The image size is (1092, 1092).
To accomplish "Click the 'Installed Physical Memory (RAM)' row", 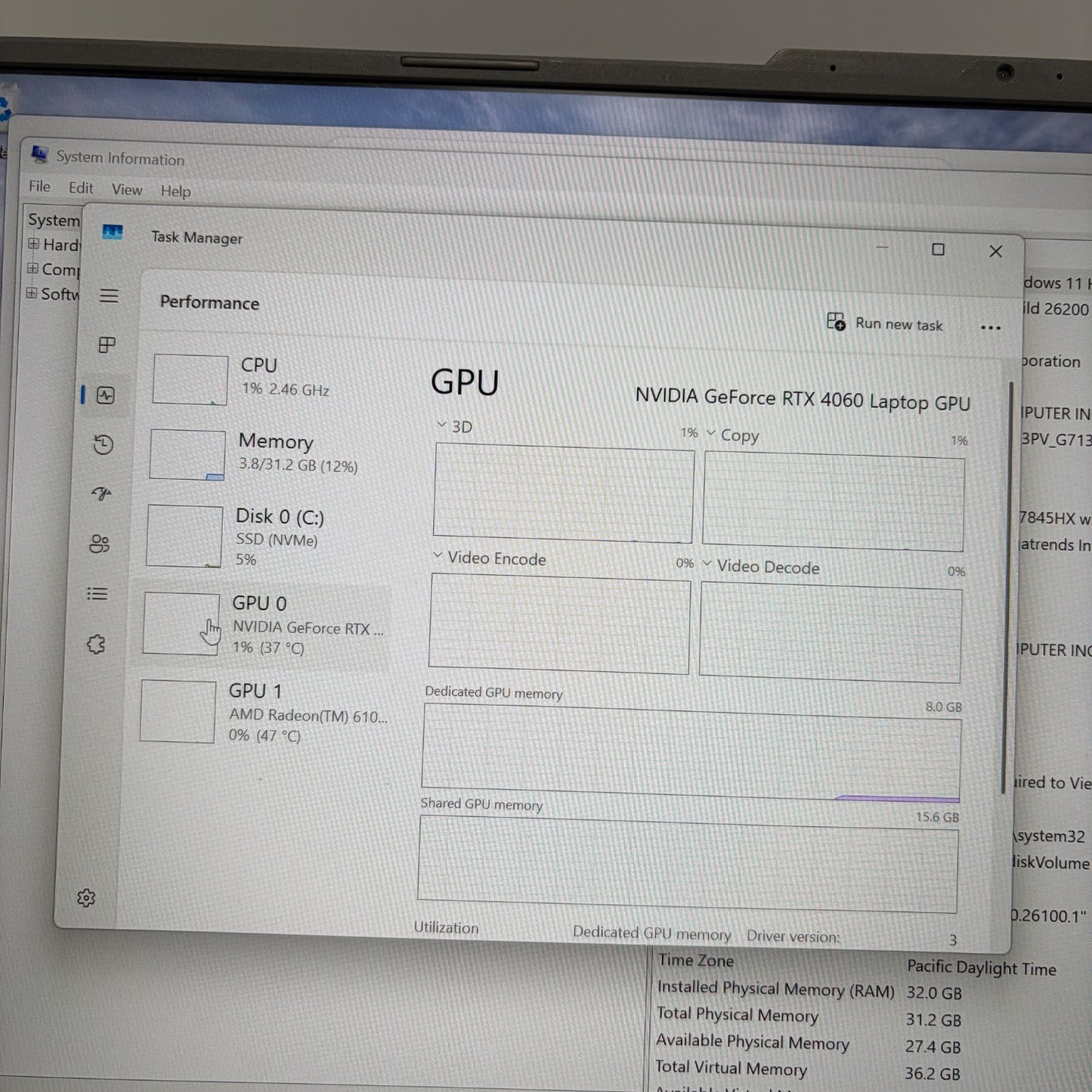I will (x=809, y=990).
